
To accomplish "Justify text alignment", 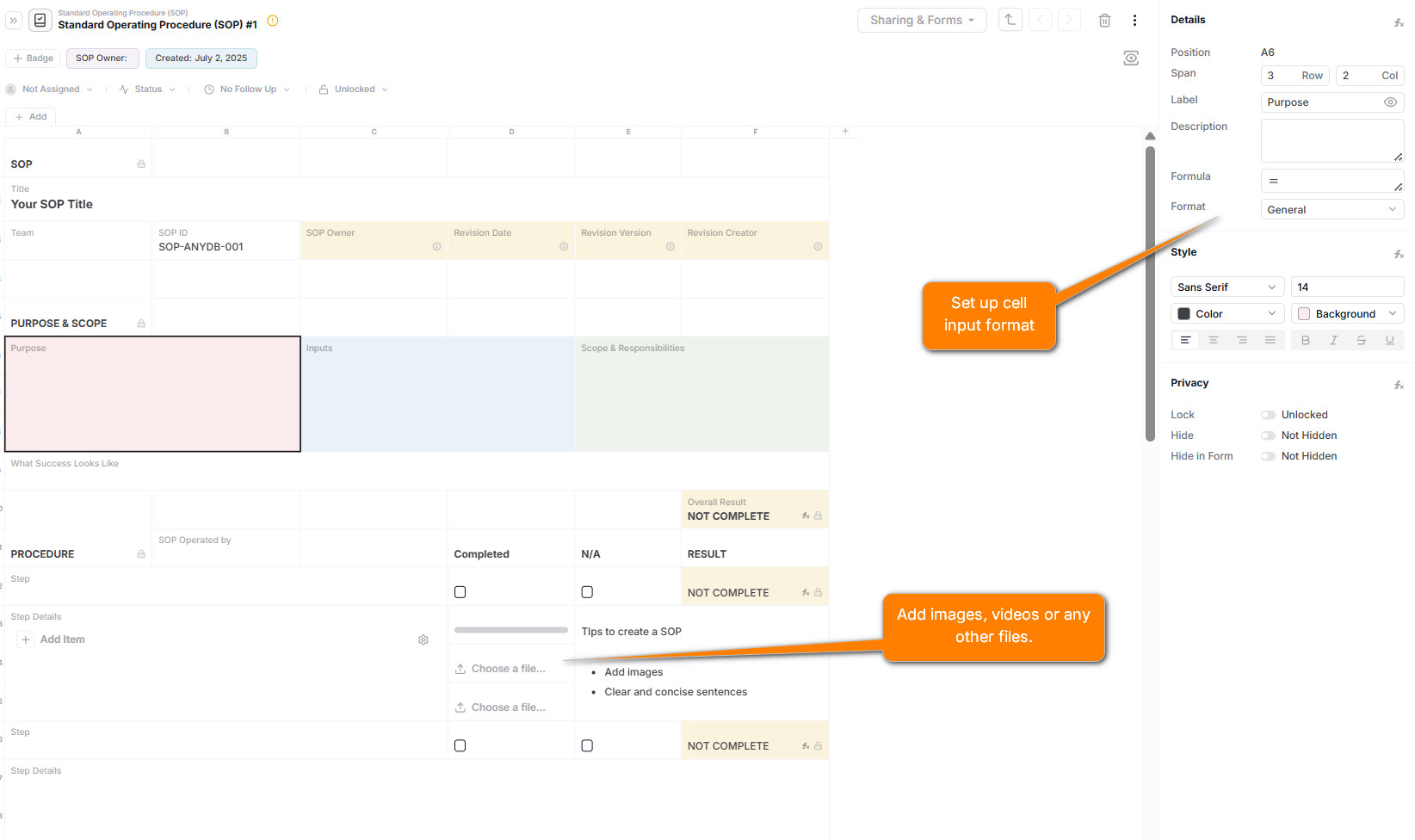I will coord(1270,340).
